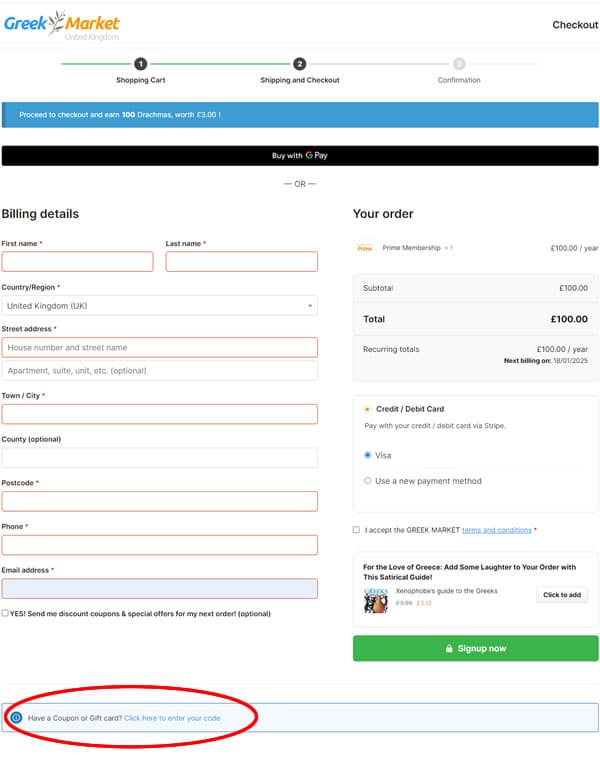Click the Xenophobe's guide book thumbnail
The height and width of the screenshot is (774, 600).
pyautogui.click(x=376, y=598)
